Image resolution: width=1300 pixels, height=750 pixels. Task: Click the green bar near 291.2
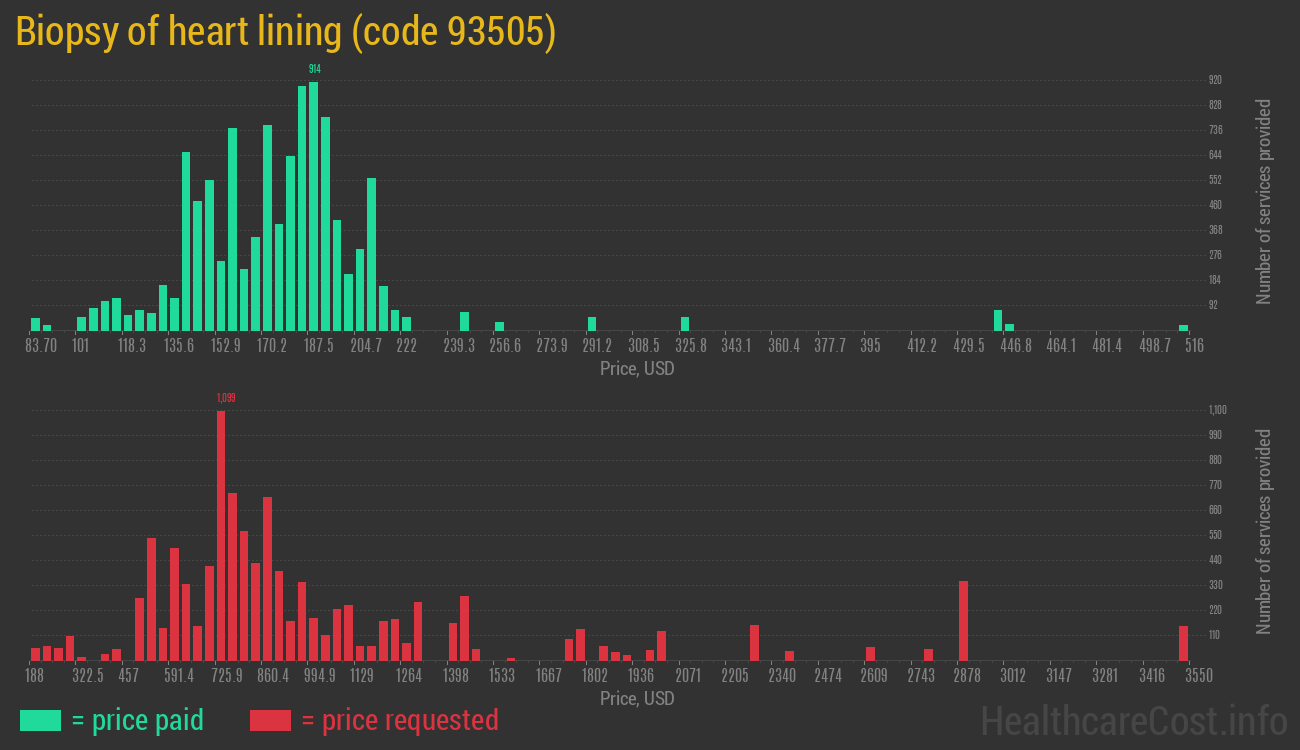point(592,323)
